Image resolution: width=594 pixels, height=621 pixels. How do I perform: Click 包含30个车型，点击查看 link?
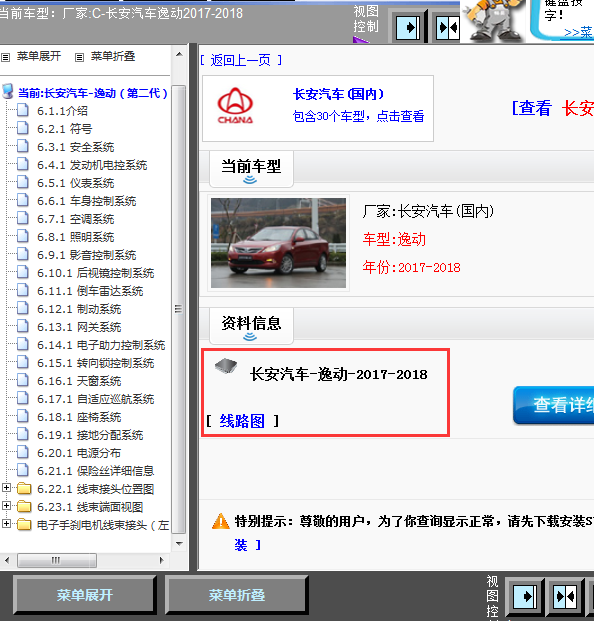[x=358, y=116]
